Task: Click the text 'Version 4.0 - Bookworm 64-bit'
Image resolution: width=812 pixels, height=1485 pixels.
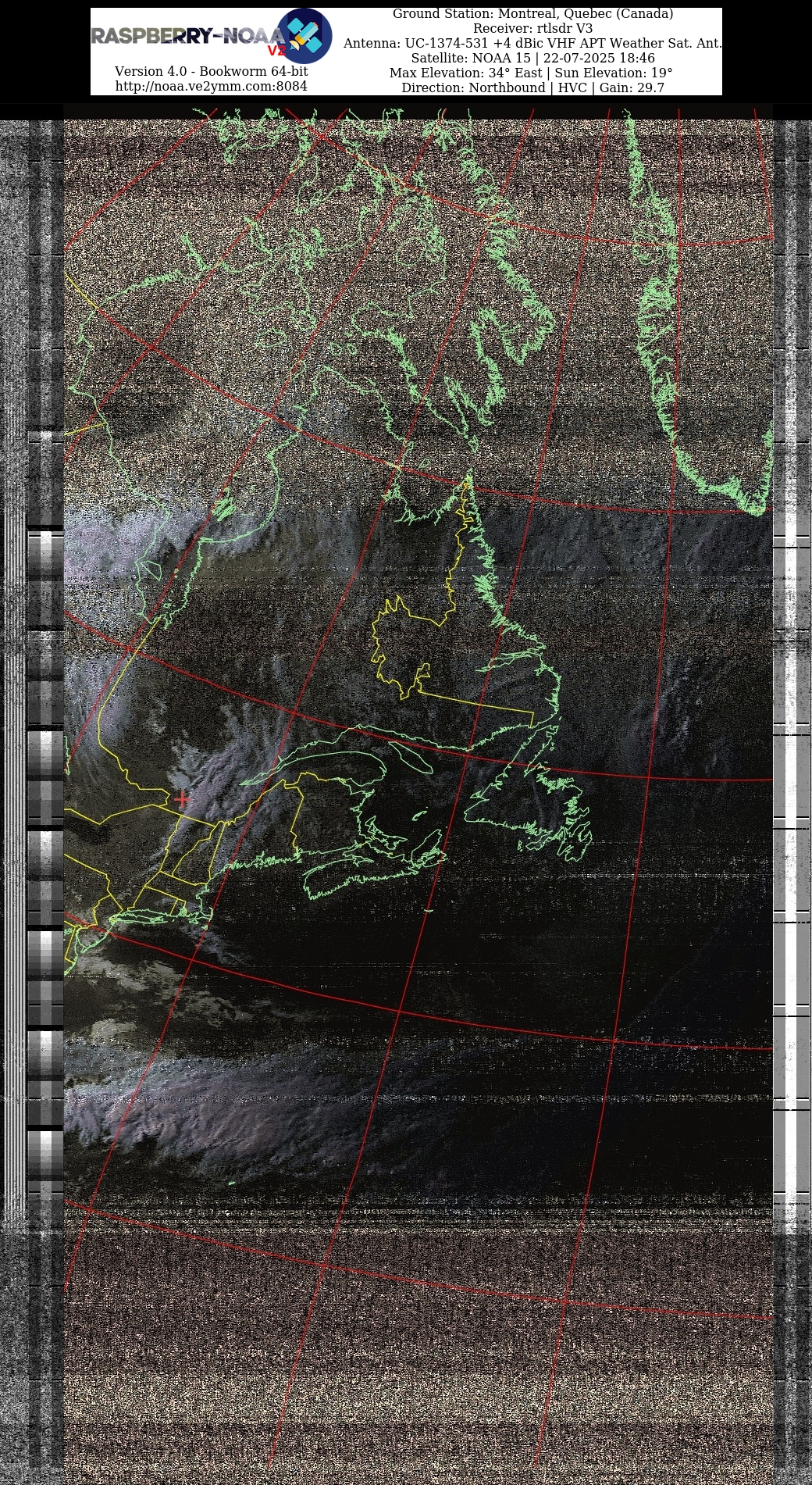Action: [x=212, y=71]
